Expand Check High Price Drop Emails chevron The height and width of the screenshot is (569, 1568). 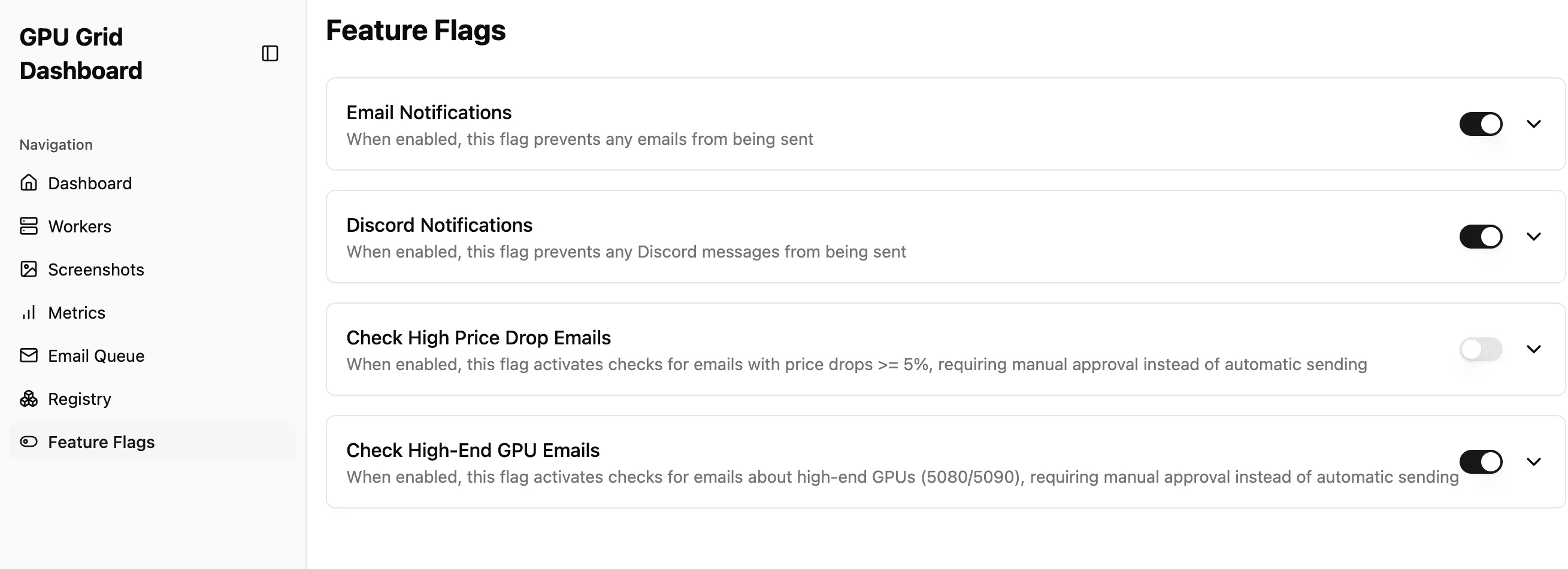[1533, 349]
